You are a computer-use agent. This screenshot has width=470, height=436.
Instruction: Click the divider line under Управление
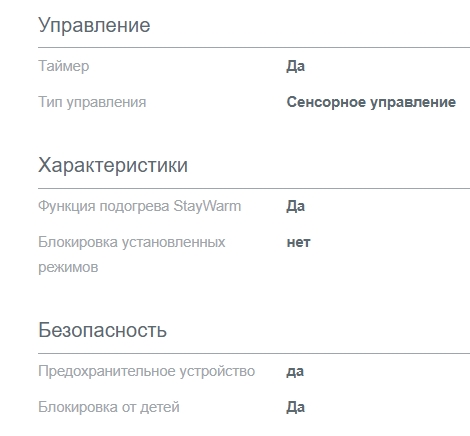(254, 48)
